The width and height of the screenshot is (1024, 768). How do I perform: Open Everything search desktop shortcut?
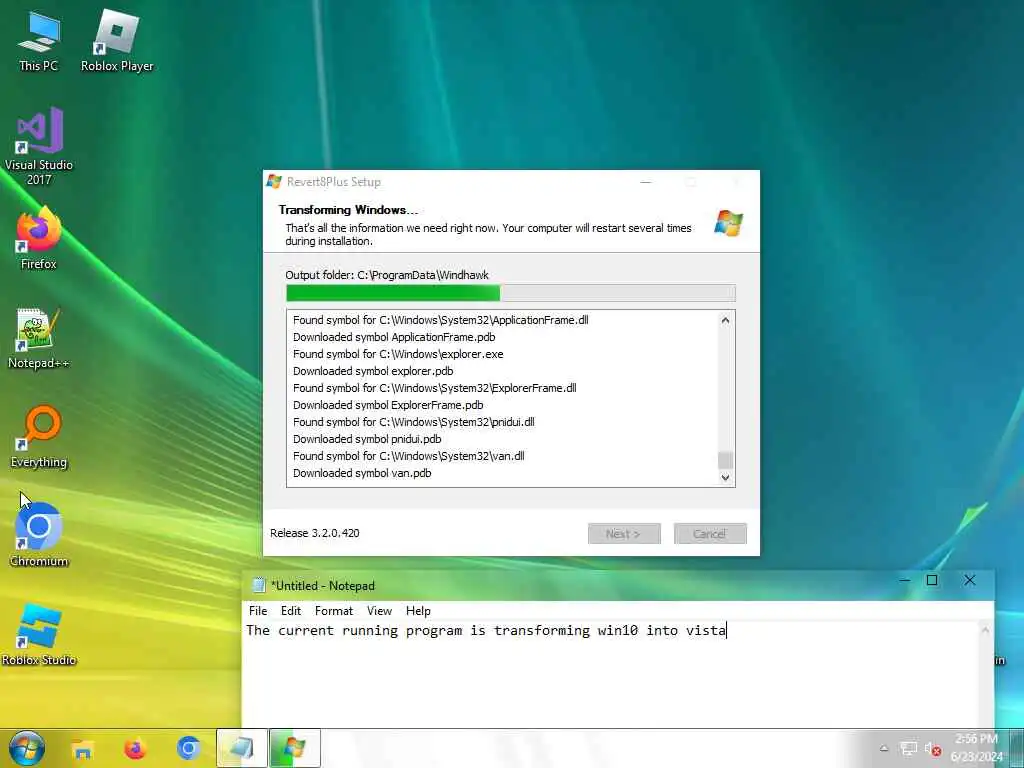pos(39,436)
